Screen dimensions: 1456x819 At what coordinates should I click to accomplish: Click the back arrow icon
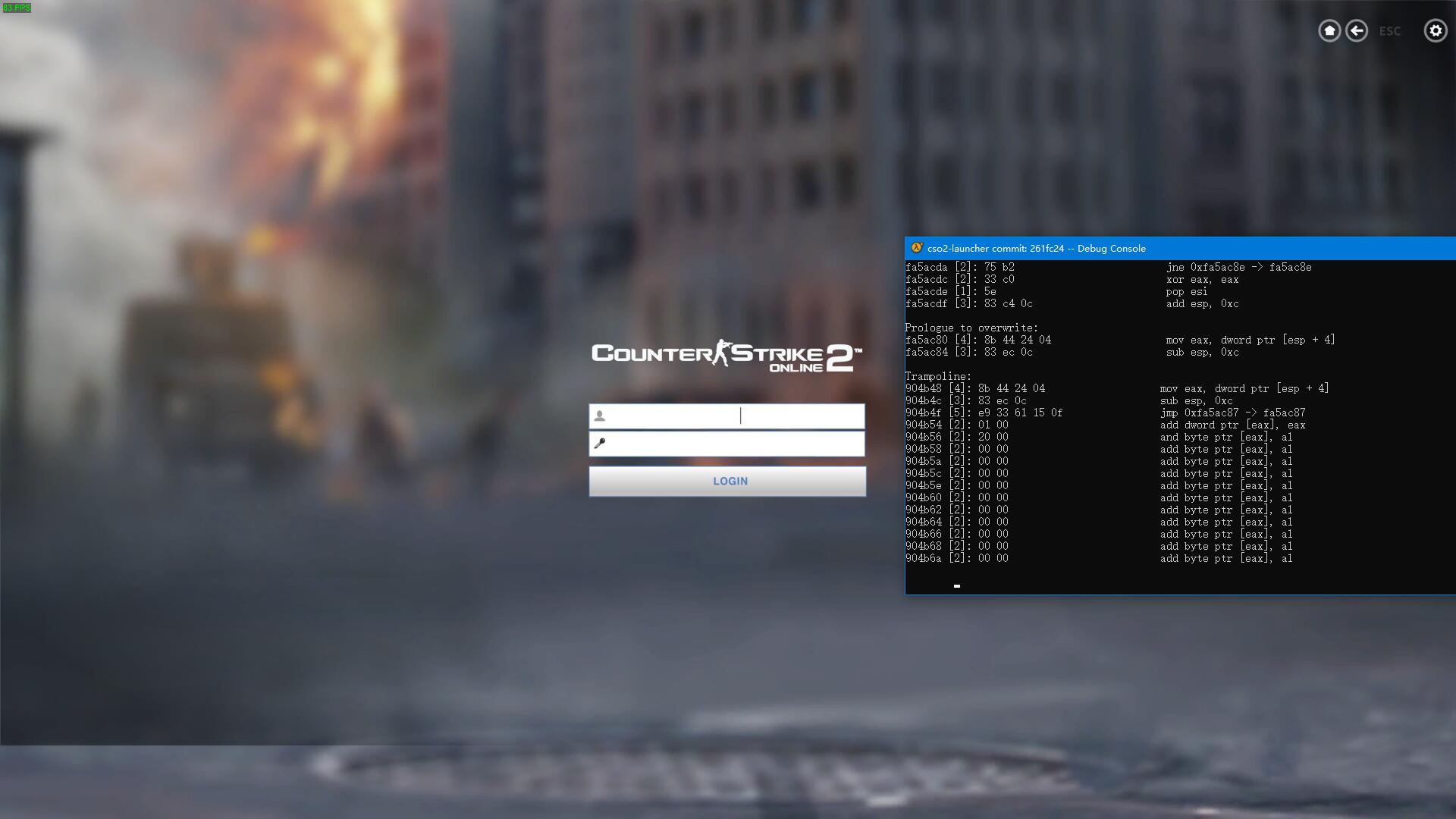point(1357,30)
